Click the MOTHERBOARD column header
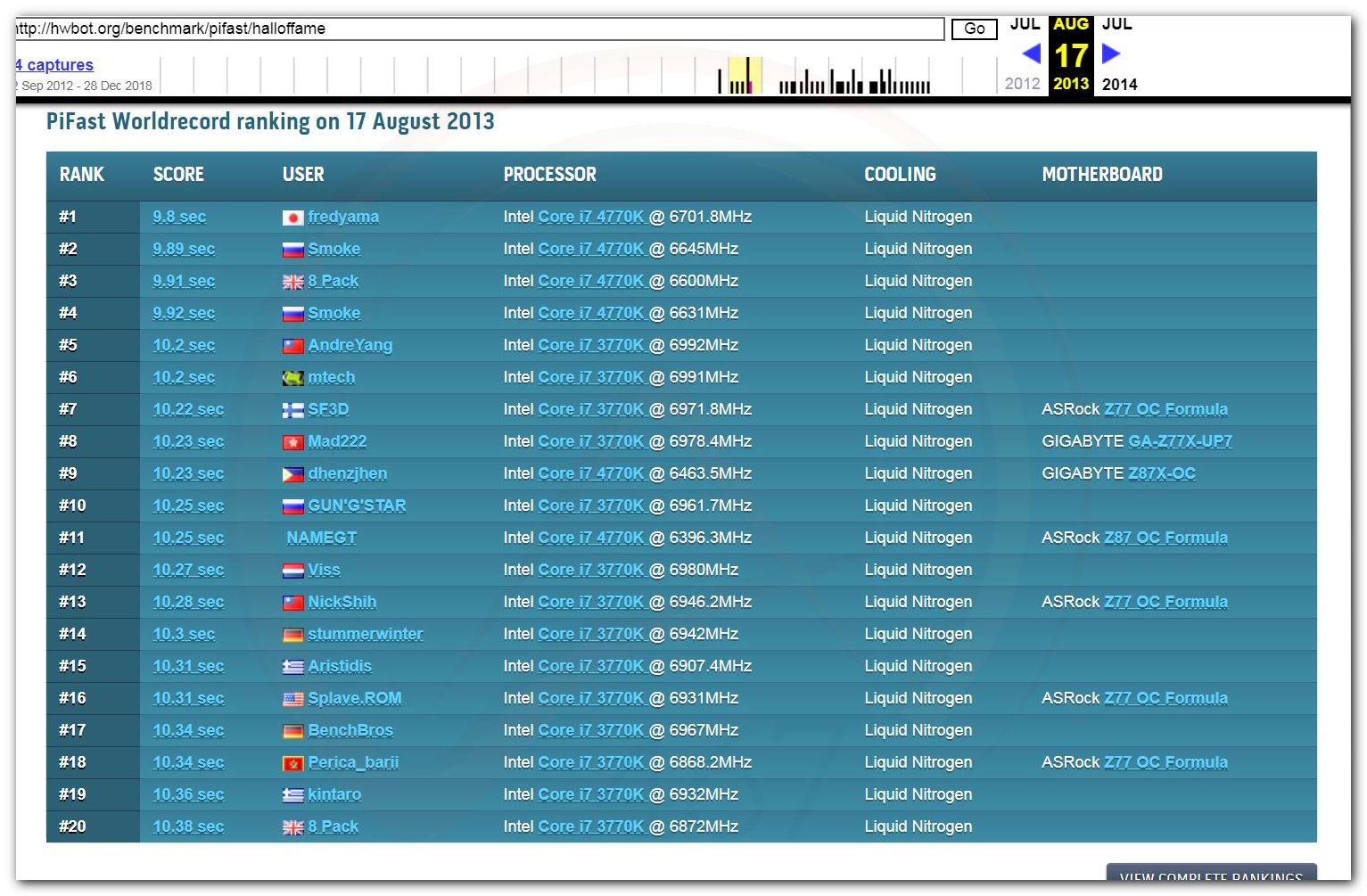This screenshot has height=896, width=1367. click(1102, 175)
